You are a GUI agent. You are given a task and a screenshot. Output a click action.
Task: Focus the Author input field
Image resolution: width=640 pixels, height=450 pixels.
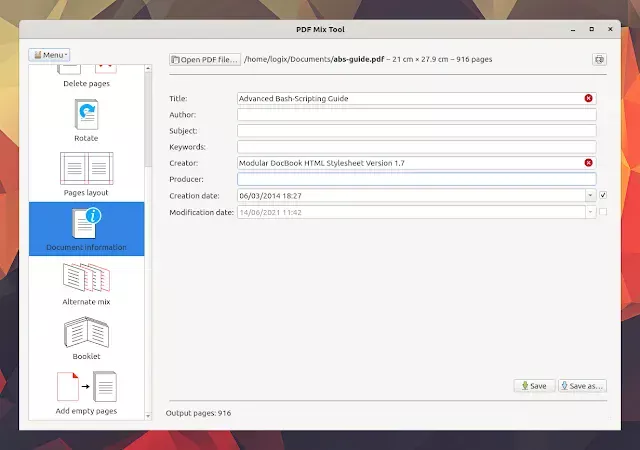pos(417,114)
